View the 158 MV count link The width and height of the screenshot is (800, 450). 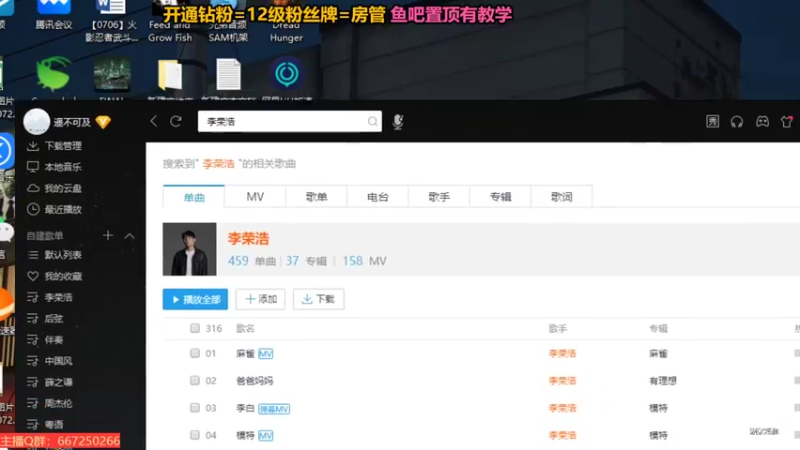tap(364, 261)
